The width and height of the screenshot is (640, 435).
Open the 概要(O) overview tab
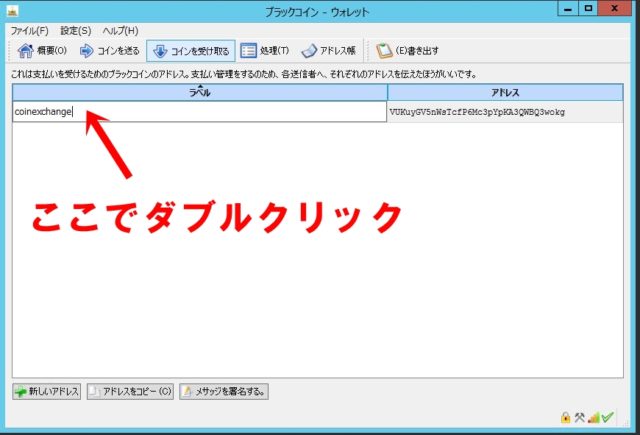click(x=42, y=51)
